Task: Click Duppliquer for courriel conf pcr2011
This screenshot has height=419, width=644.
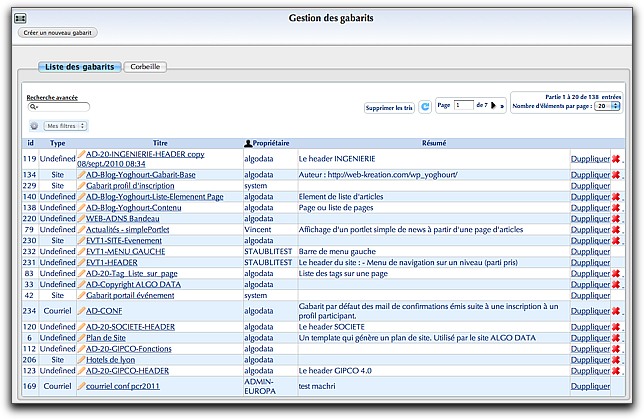Action: (x=590, y=386)
